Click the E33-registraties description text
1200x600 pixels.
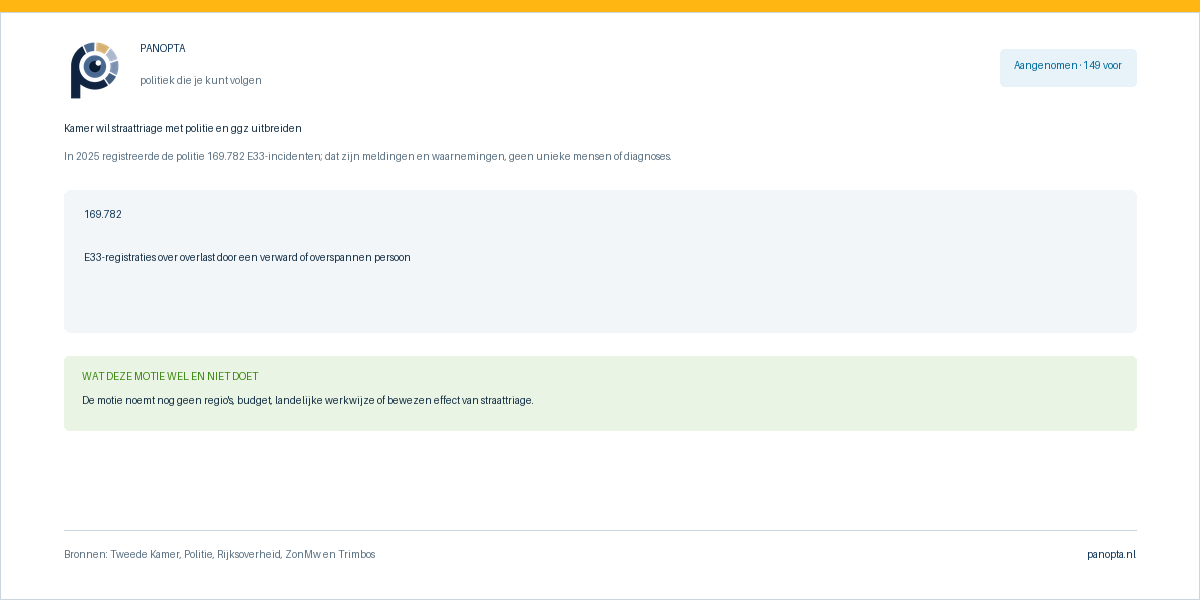tap(247, 257)
